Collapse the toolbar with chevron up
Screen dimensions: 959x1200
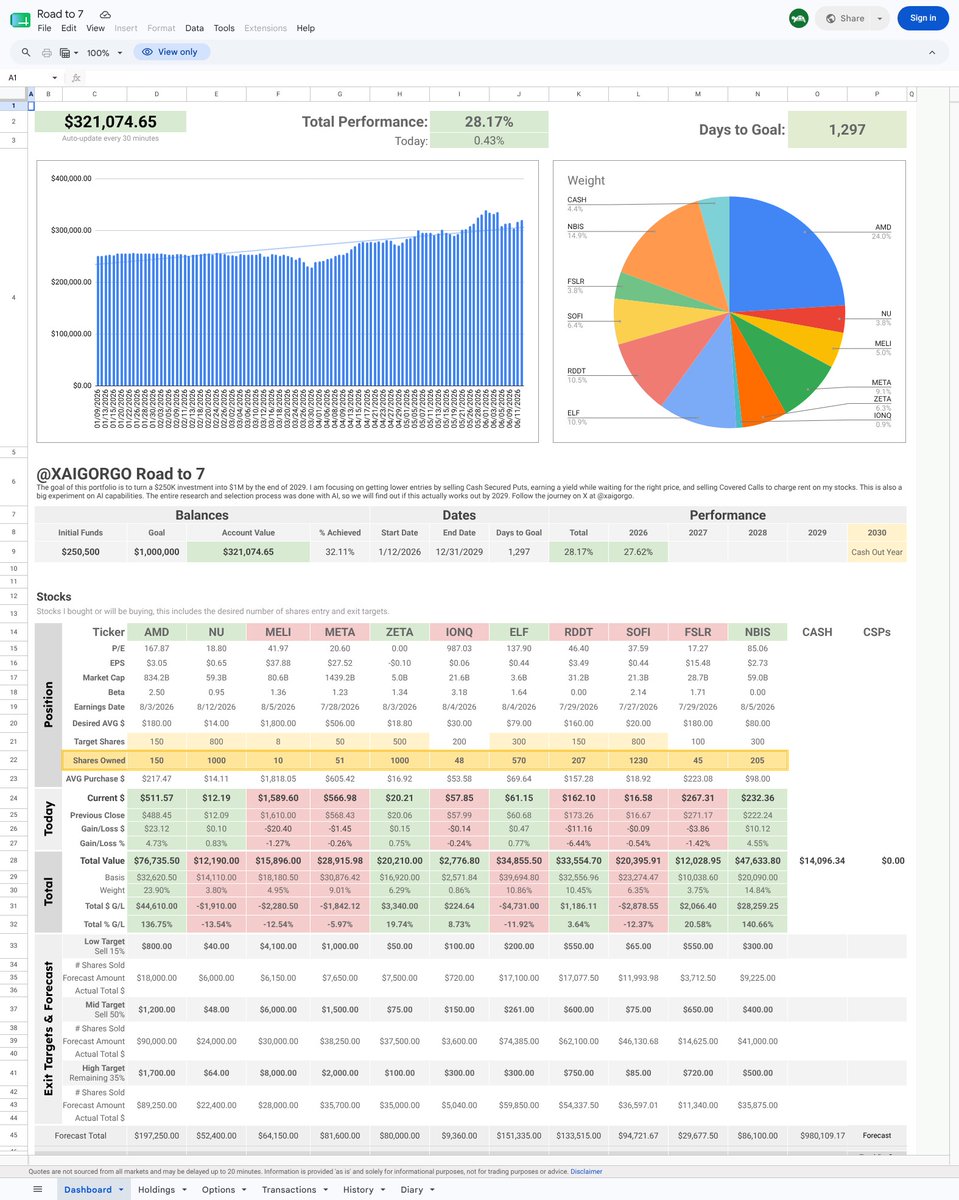(x=932, y=52)
